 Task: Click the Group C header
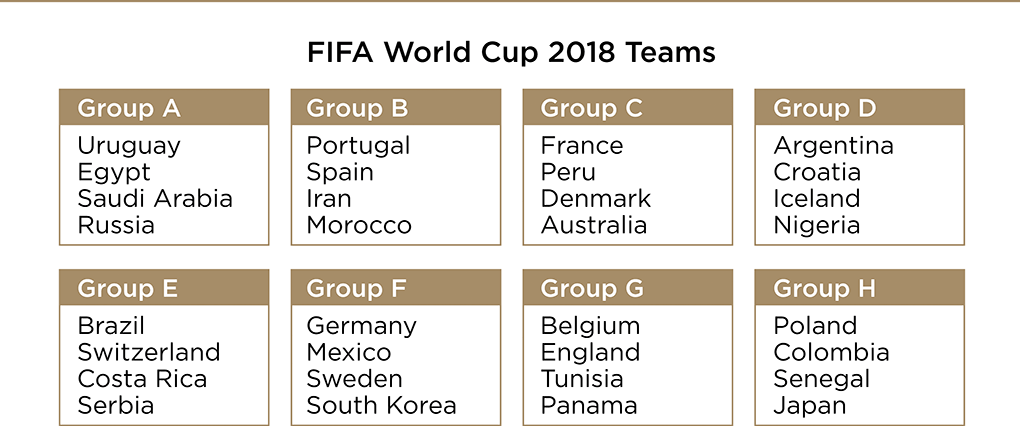coord(591,108)
